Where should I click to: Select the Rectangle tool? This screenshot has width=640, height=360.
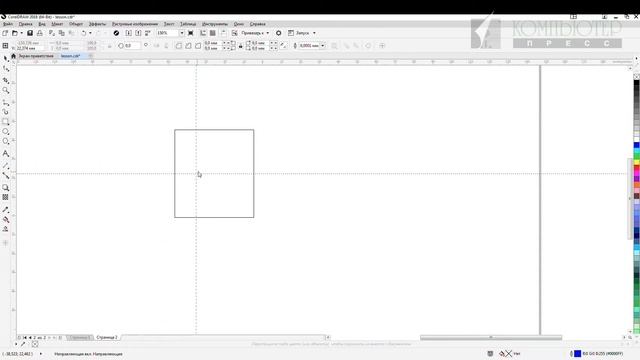[6, 122]
